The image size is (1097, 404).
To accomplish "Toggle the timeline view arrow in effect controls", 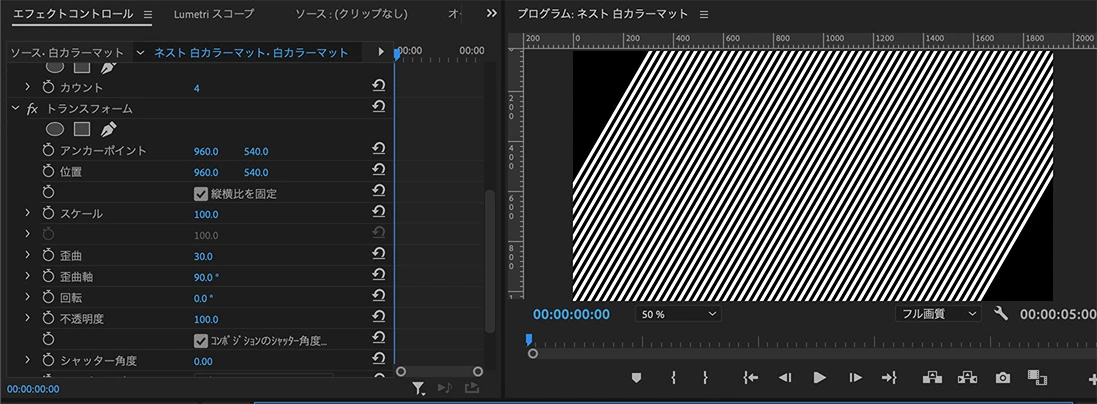I will (381, 52).
